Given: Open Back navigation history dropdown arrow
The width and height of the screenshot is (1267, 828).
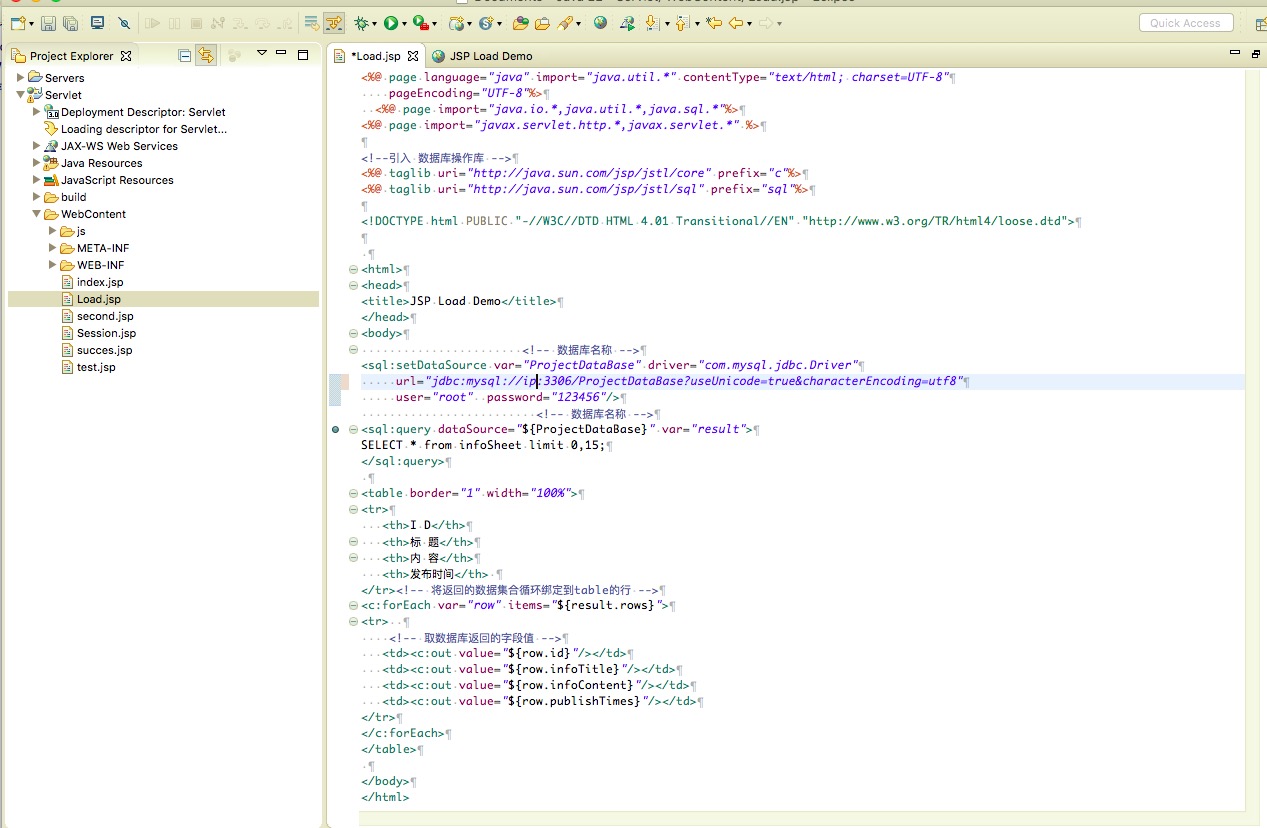Looking at the screenshot, I should [749, 23].
